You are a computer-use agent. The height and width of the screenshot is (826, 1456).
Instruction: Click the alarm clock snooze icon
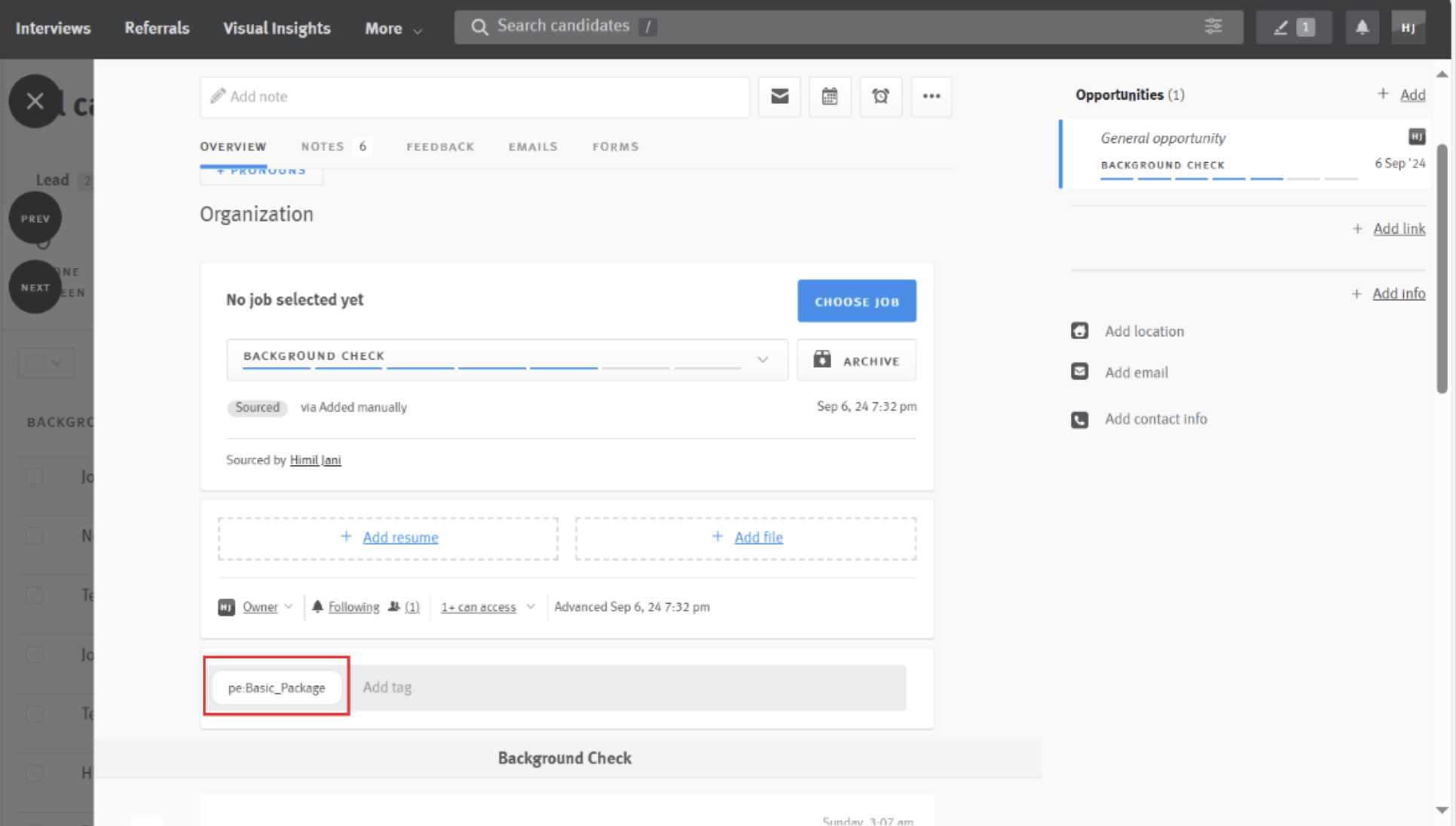880,96
